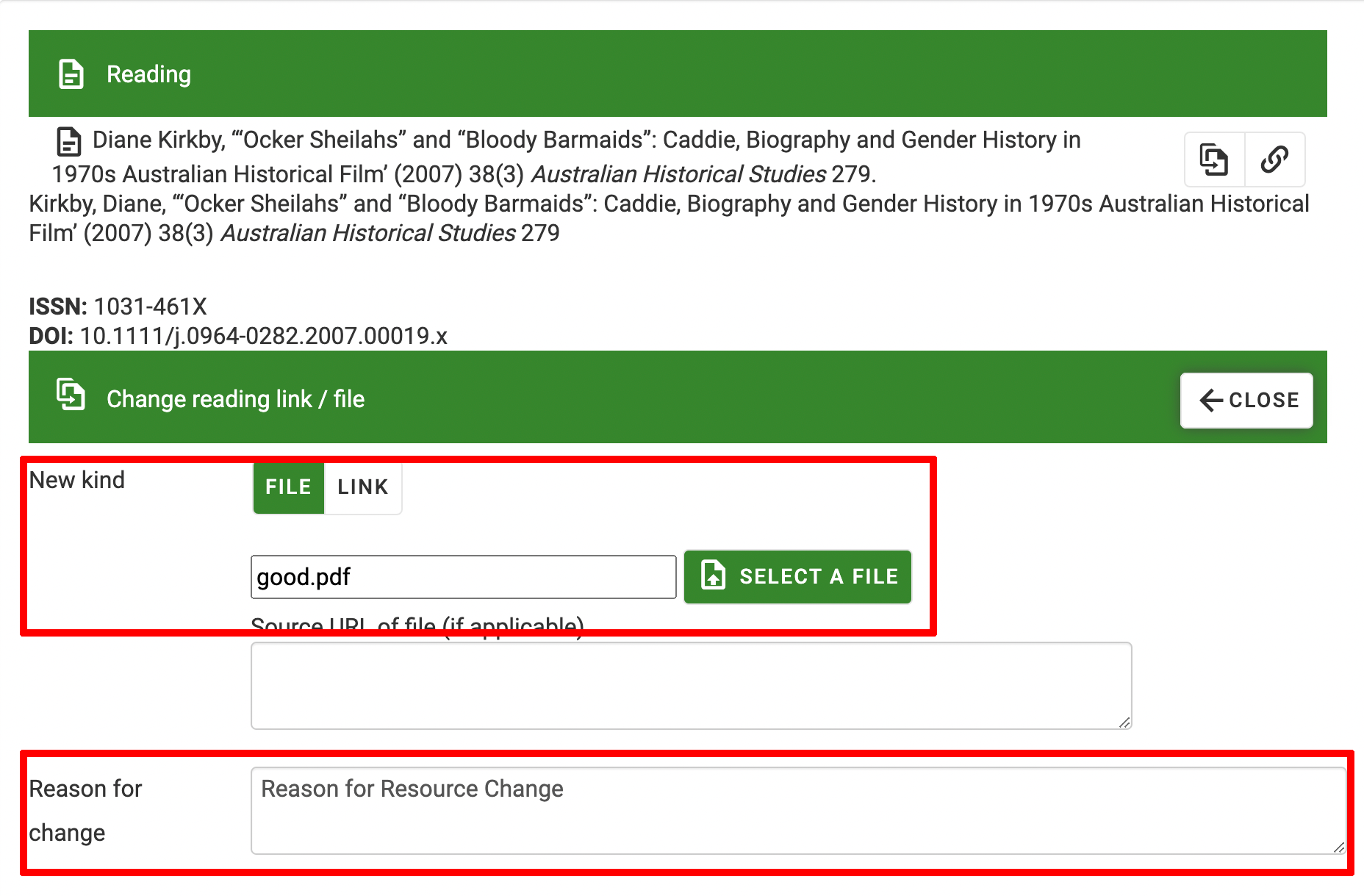
Task: Click the Reading section header
Action: (x=149, y=74)
